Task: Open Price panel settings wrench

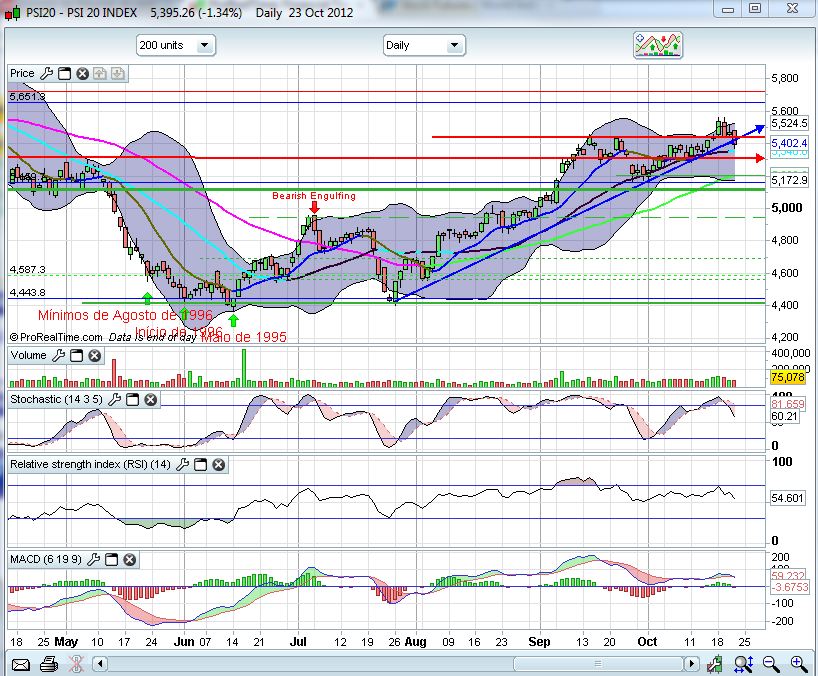Action: 47,74
